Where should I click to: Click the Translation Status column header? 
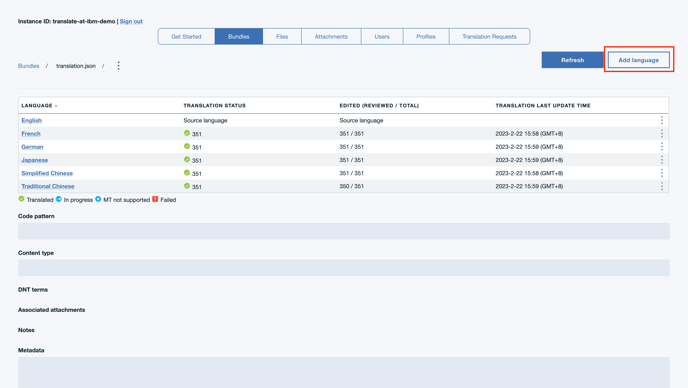tap(215, 106)
